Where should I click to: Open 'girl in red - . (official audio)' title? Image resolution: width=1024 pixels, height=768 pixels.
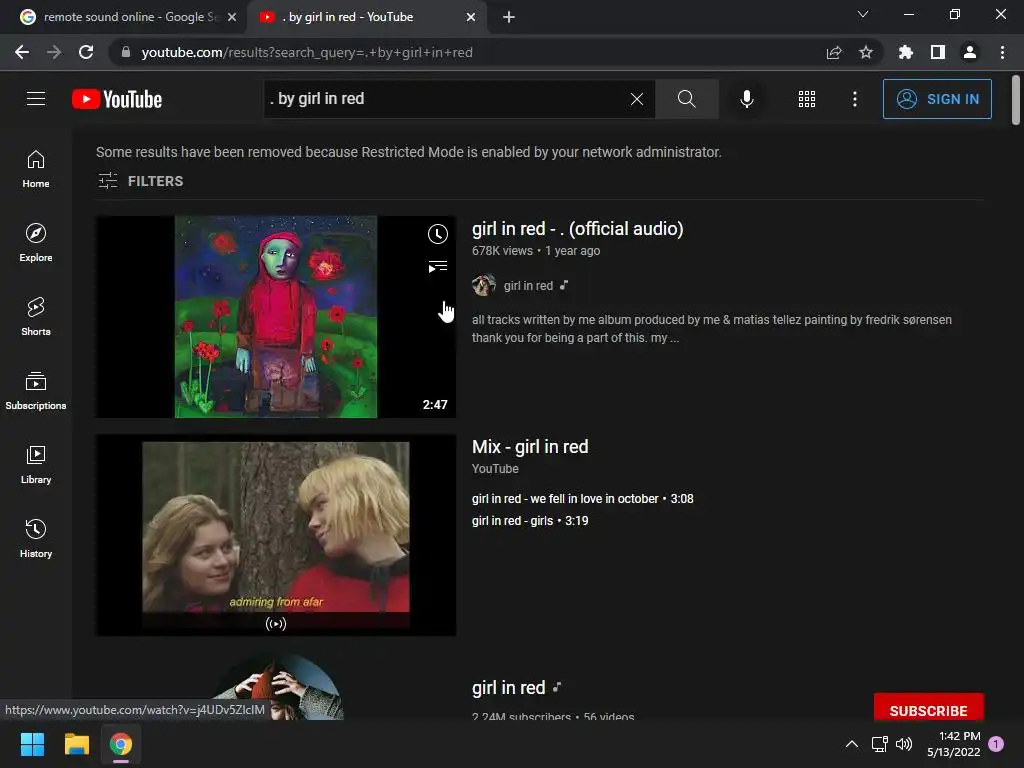coord(577,229)
